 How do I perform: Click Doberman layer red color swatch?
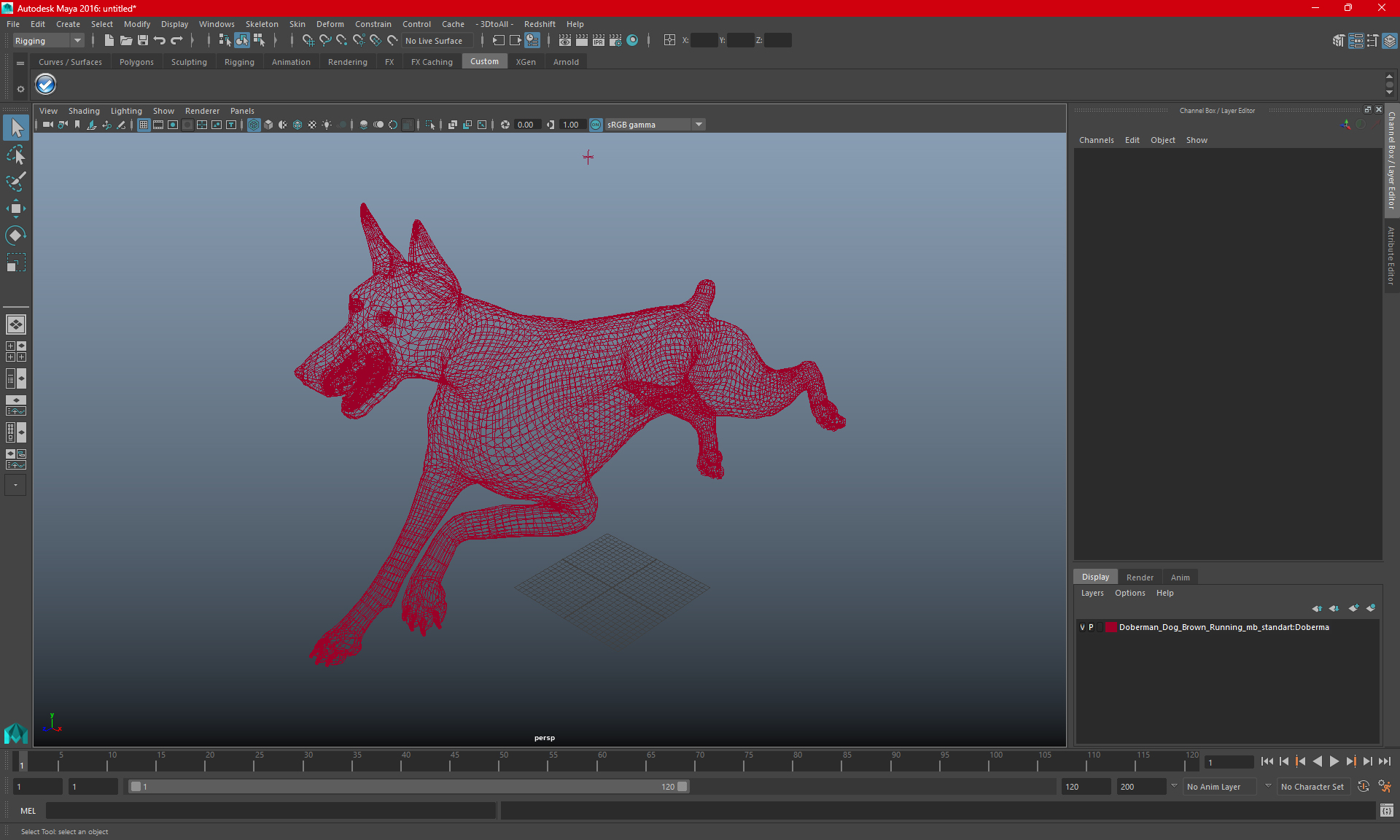(1111, 627)
